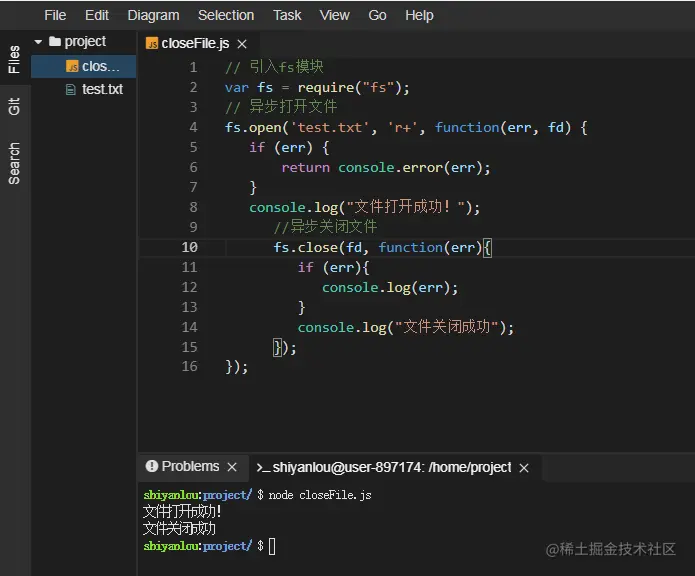The image size is (695, 576).
Task: Open the Selection menu
Action: tap(226, 16)
